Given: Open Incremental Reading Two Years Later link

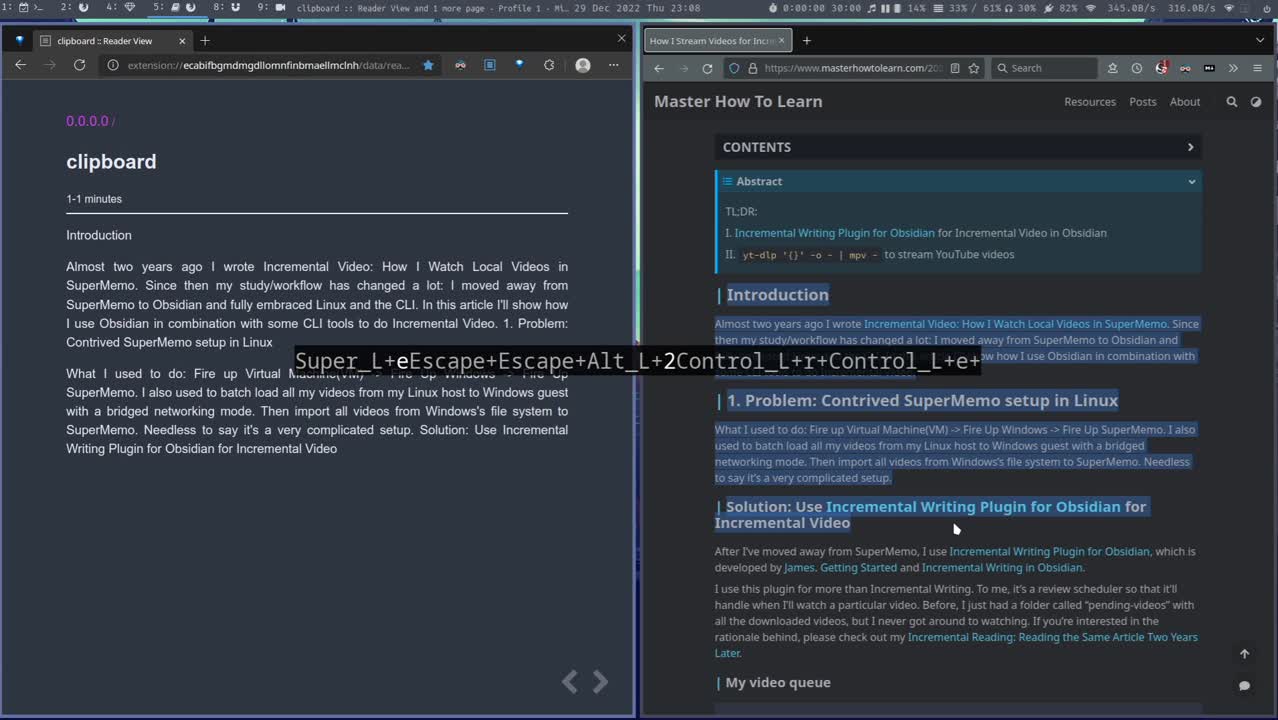Looking at the screenshot, I should point(956,645).
